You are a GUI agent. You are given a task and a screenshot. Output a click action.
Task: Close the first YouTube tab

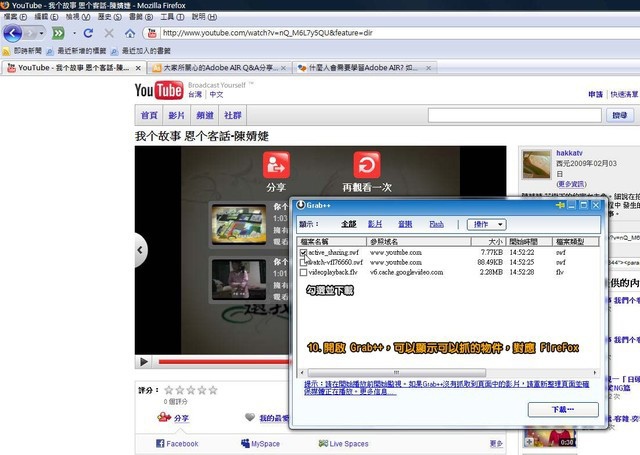point(138,68)
